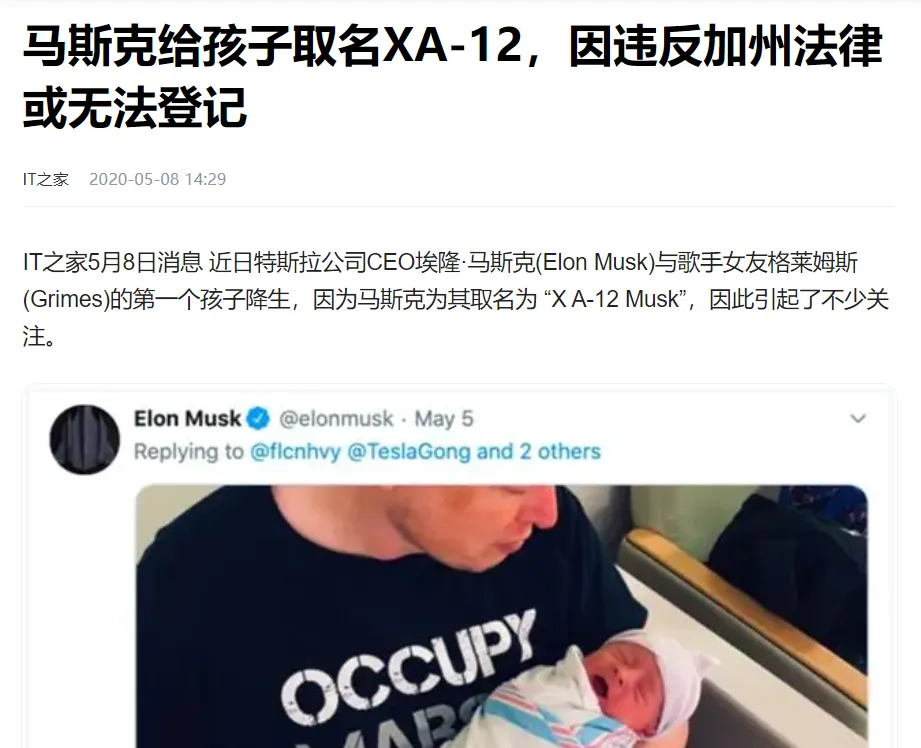This screenshot has height=748, width=921.
Task: Click the article headline about XA-12
Action: [x=452, y=76]
